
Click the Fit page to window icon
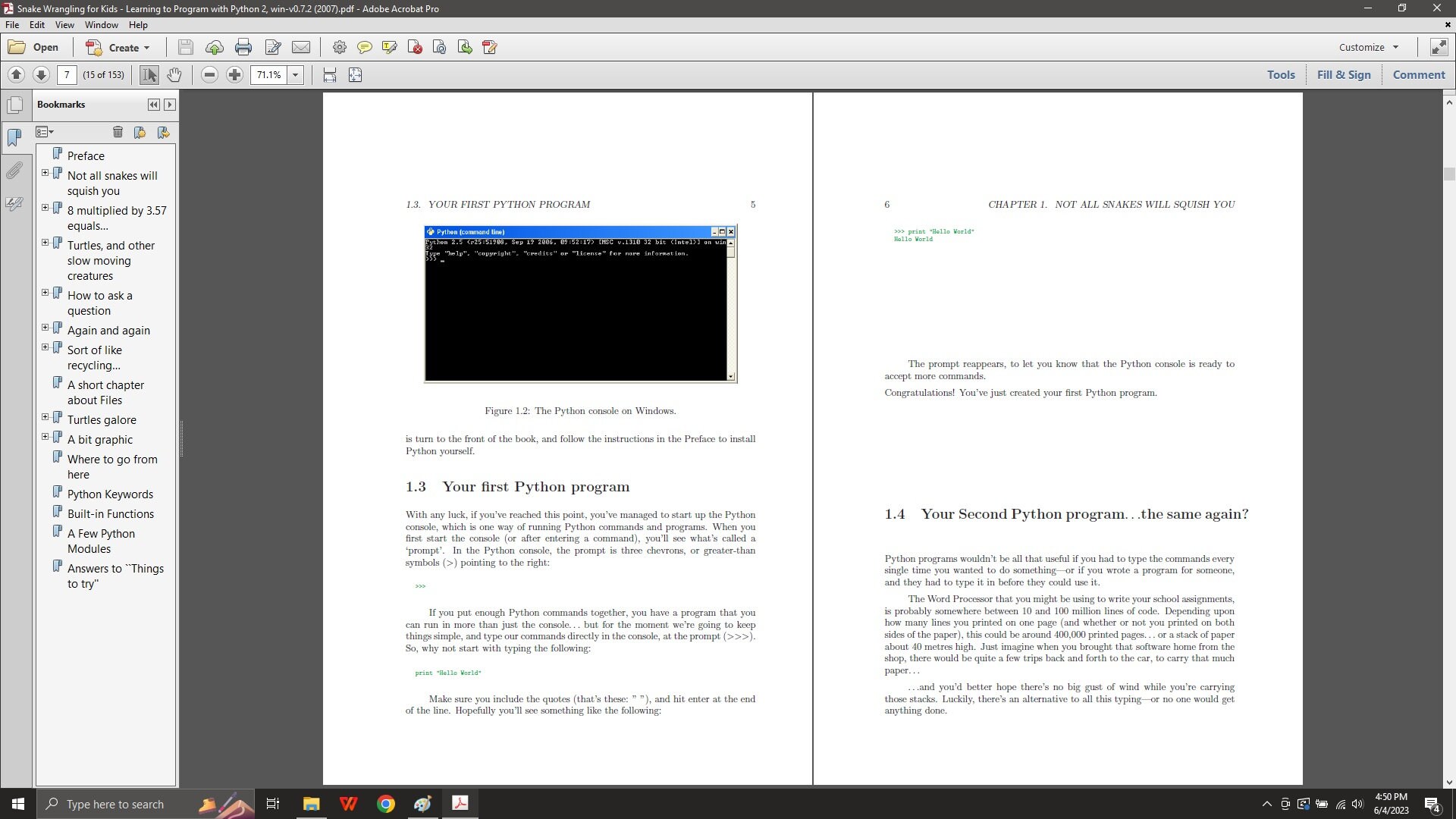[x=355, y=74]
